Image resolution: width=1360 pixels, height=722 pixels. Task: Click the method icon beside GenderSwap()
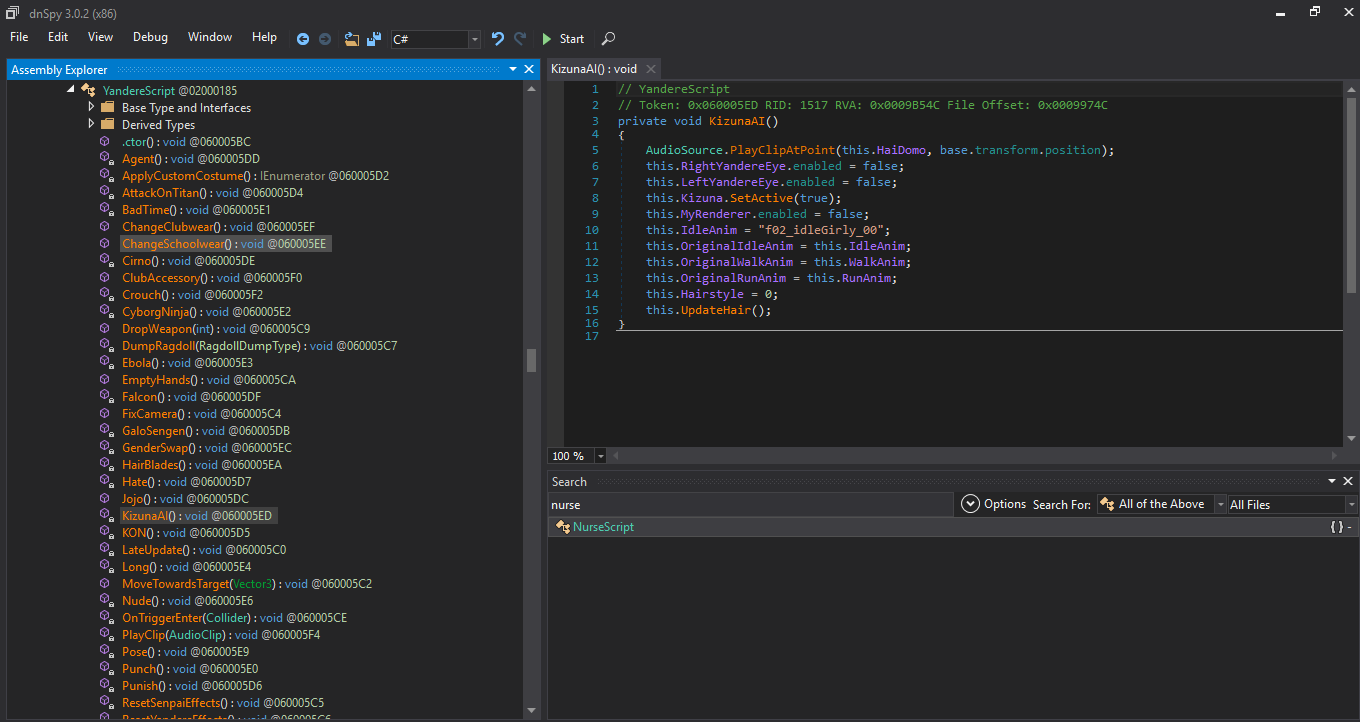point(105,448)
